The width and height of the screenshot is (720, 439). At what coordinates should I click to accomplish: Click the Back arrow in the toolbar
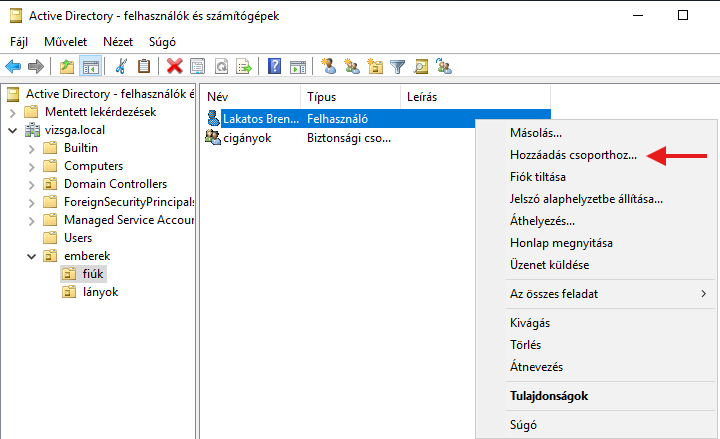tap(13, 67)
